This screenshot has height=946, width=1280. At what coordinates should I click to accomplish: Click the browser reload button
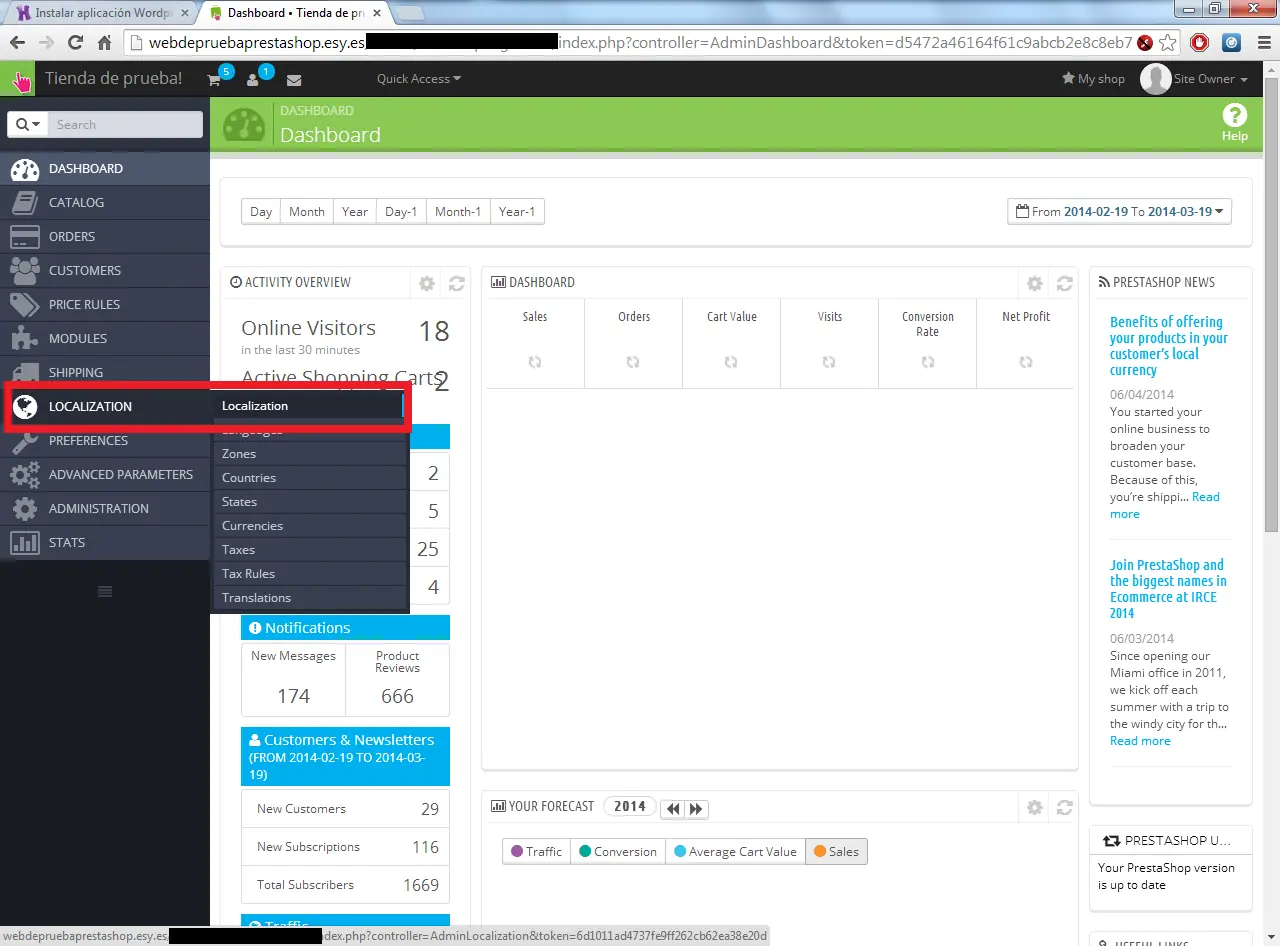75,43
